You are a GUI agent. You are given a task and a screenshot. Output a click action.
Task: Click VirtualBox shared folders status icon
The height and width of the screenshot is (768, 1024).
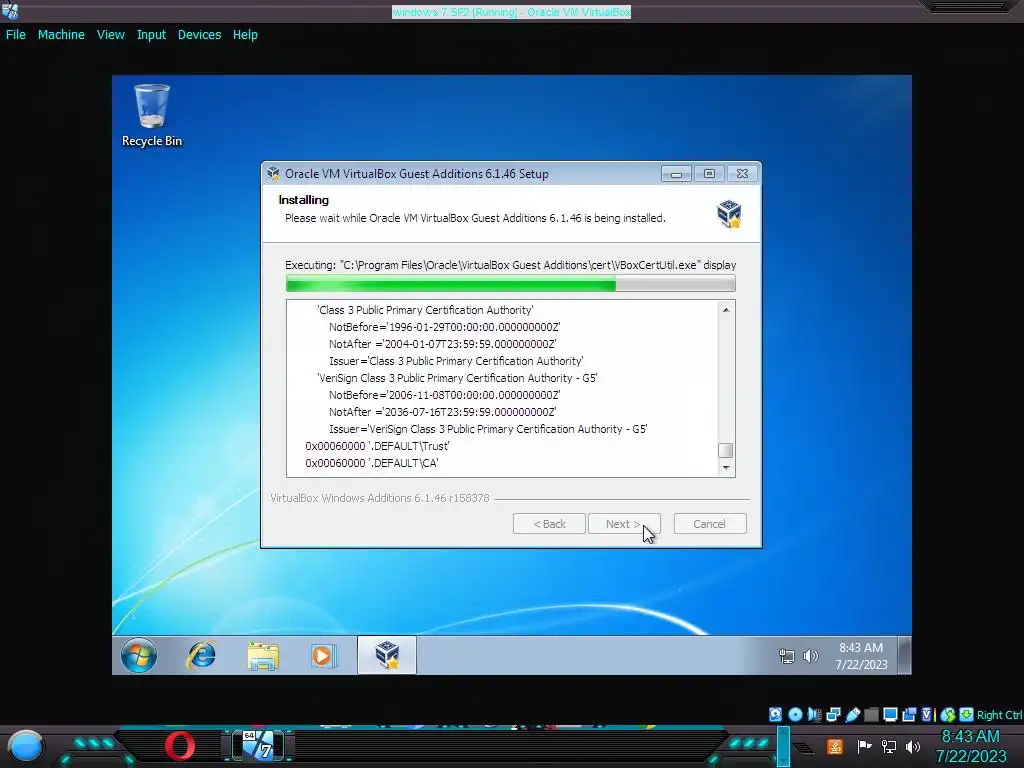pyautogui.click(x=871, y=715)
